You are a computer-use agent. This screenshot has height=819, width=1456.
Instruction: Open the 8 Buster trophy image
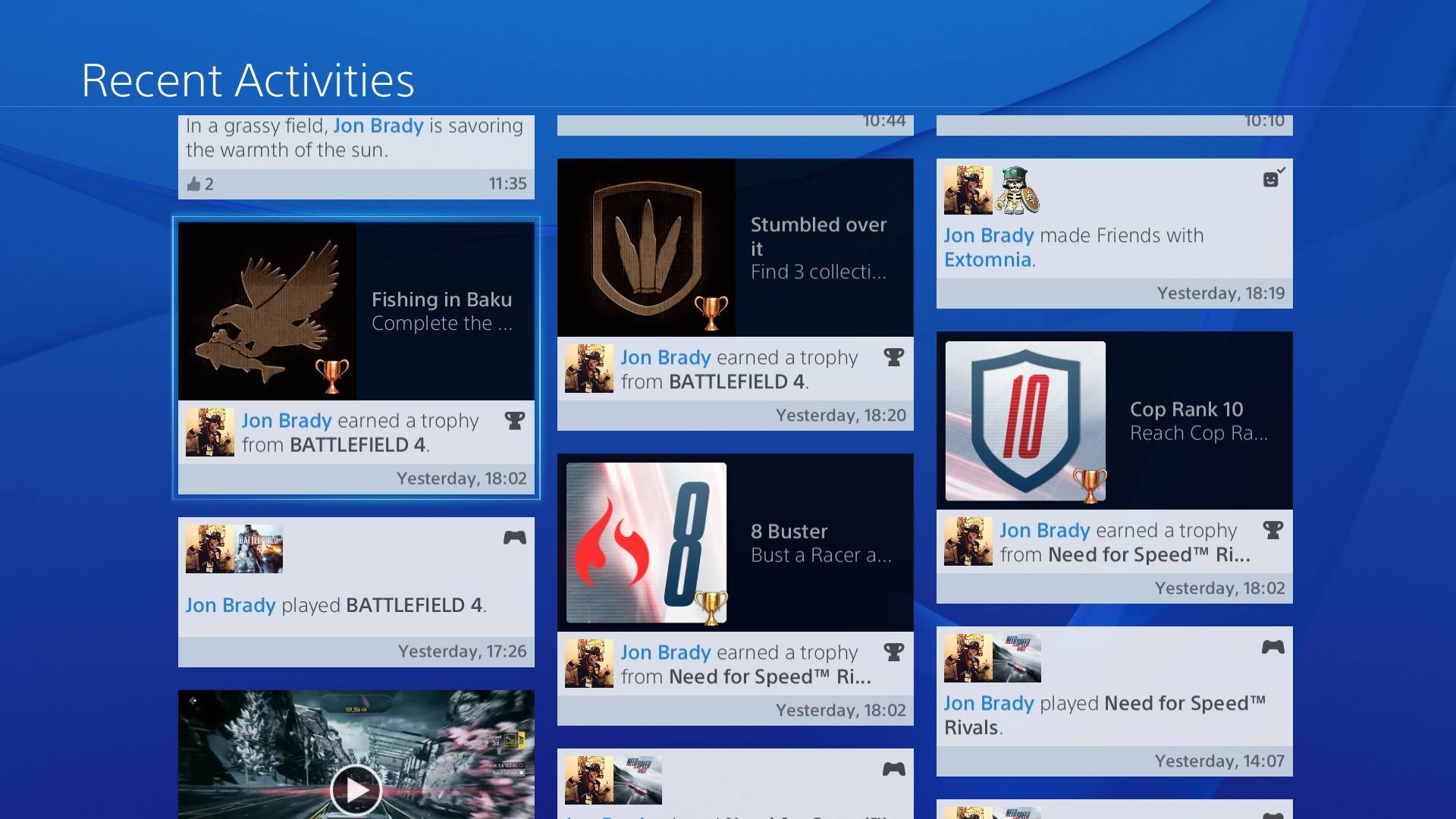click(646, 543)
